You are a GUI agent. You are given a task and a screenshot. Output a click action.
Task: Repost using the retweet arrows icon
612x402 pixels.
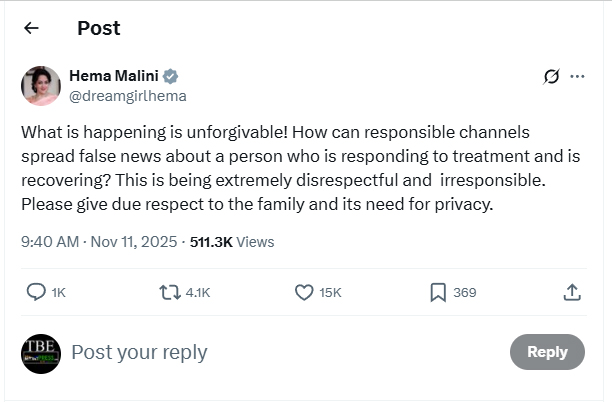click(x=170, y=292)
